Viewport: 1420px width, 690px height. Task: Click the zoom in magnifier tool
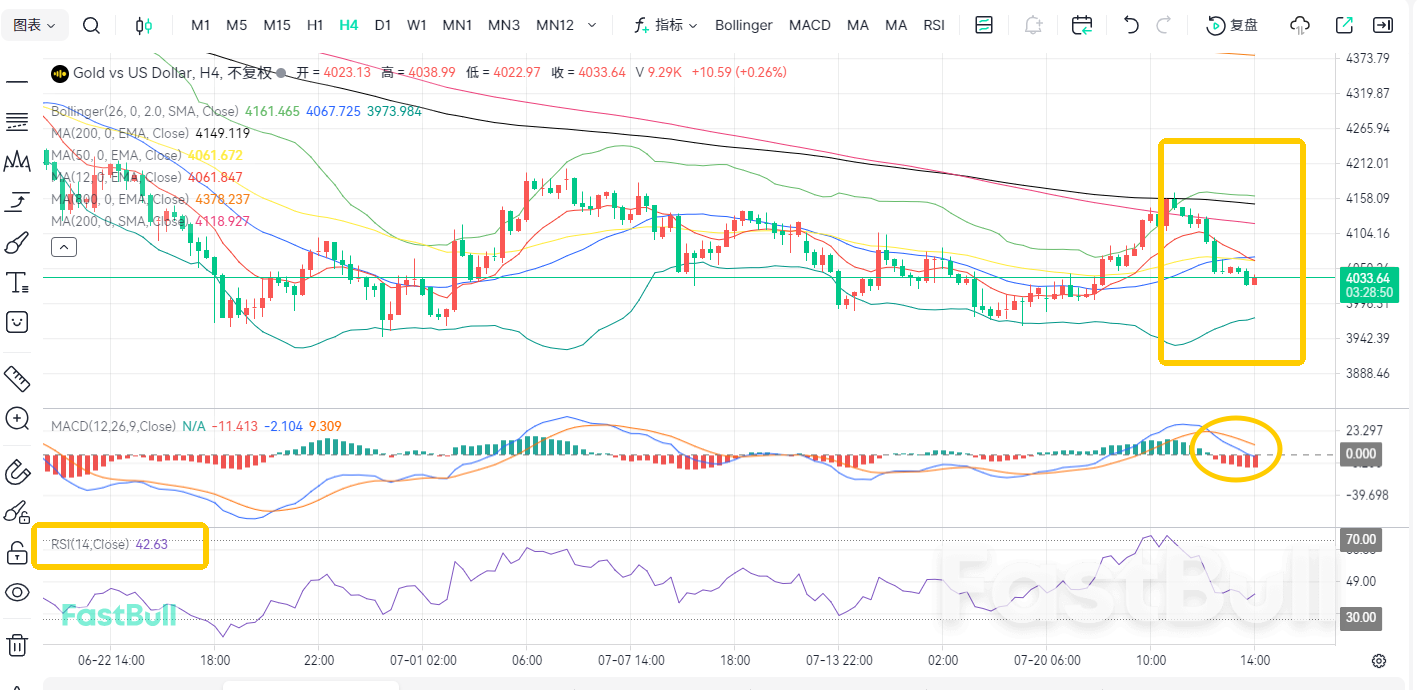17,418
